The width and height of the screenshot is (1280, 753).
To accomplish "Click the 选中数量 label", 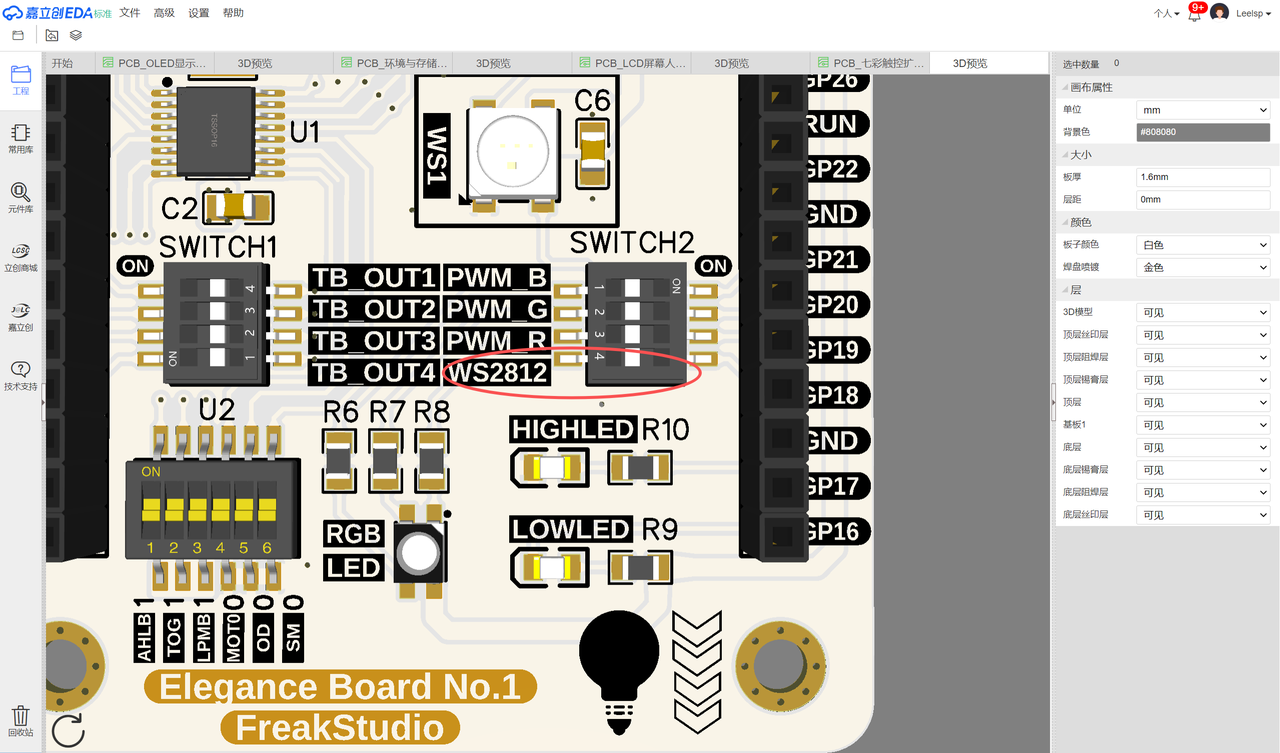I will click(x=1081, y=64).
